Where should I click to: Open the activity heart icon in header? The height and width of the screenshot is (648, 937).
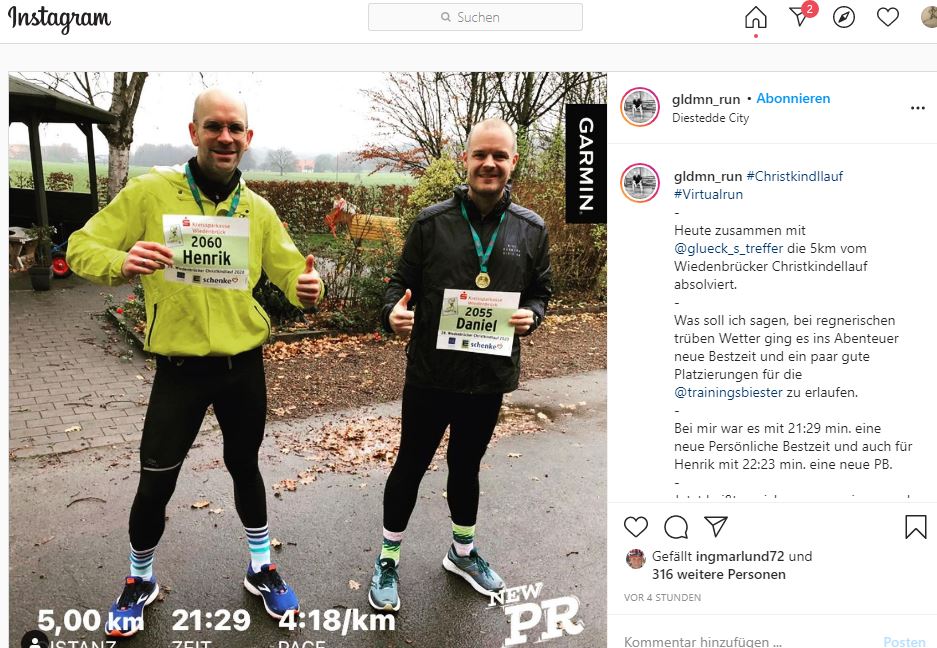point(887,17)
